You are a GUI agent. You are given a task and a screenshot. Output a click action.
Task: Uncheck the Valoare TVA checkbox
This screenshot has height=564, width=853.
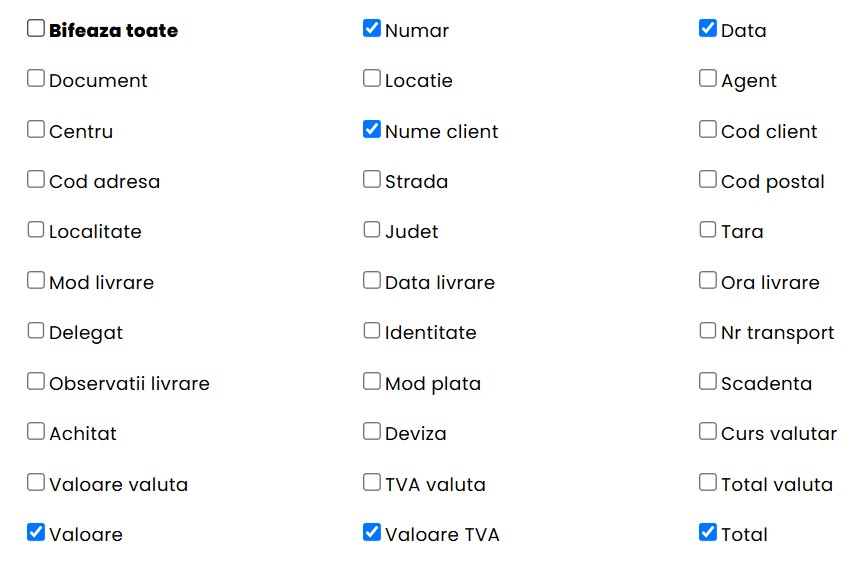pos(372,532)
